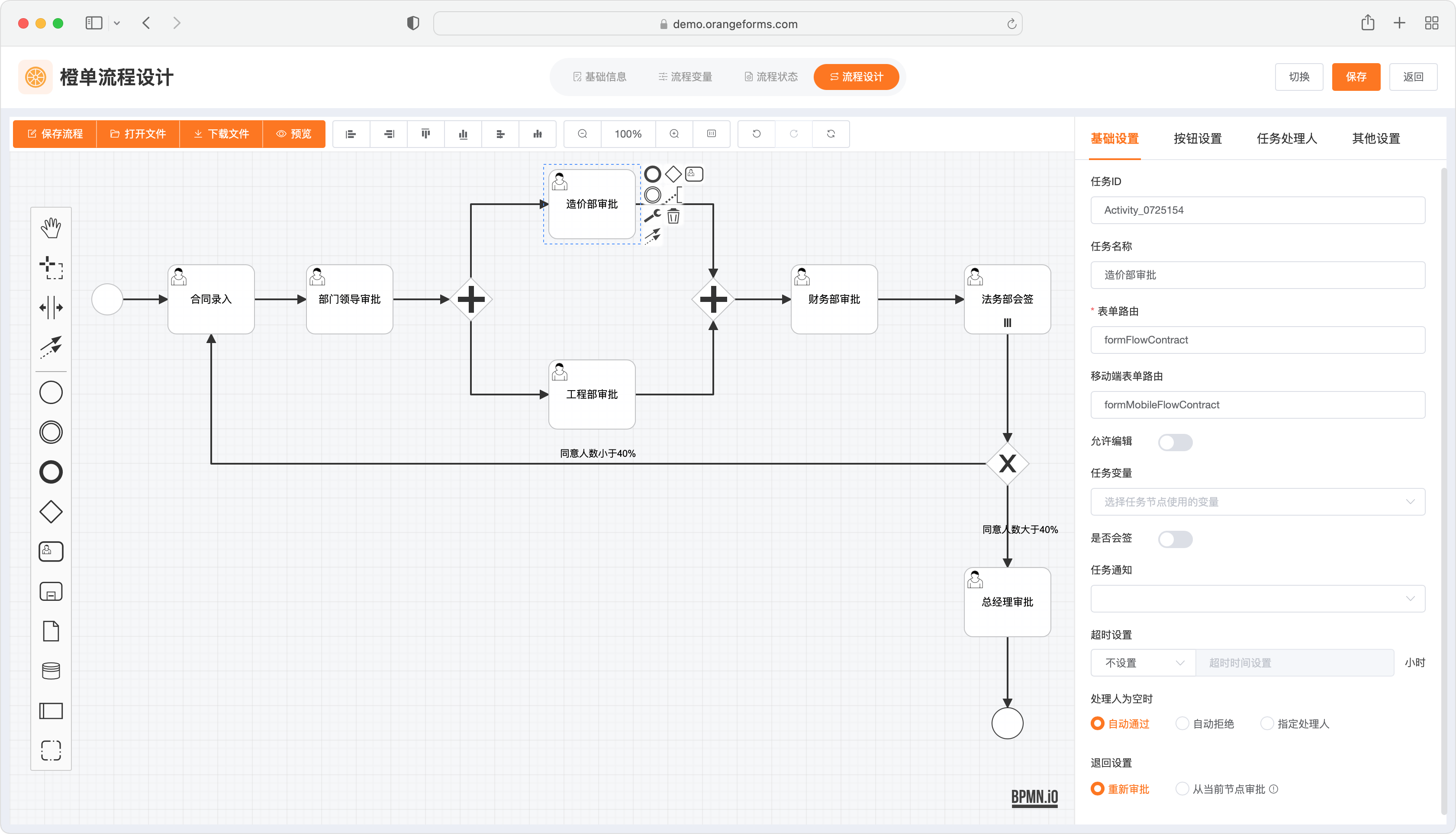Create exclusive gateway diamond from palette

point(51,511)
